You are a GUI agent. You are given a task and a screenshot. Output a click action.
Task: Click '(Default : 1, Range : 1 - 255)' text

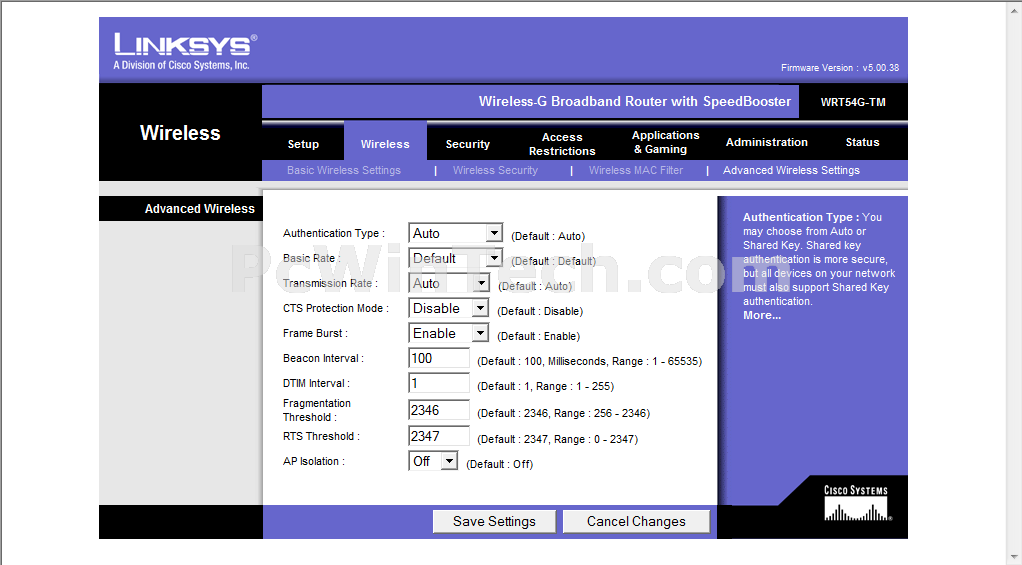pos(546,386)
